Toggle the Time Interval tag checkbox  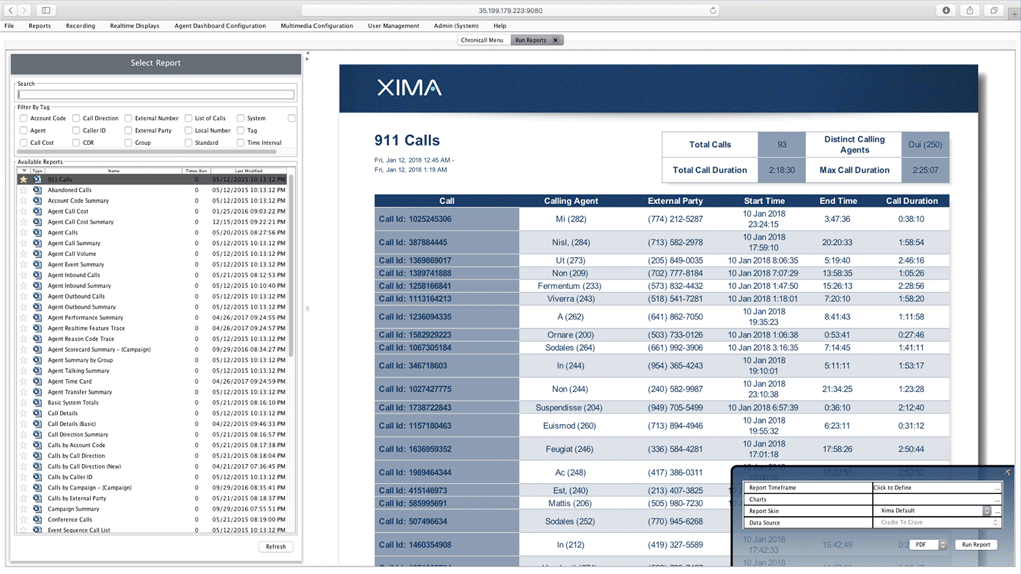(x=240, y=143)
